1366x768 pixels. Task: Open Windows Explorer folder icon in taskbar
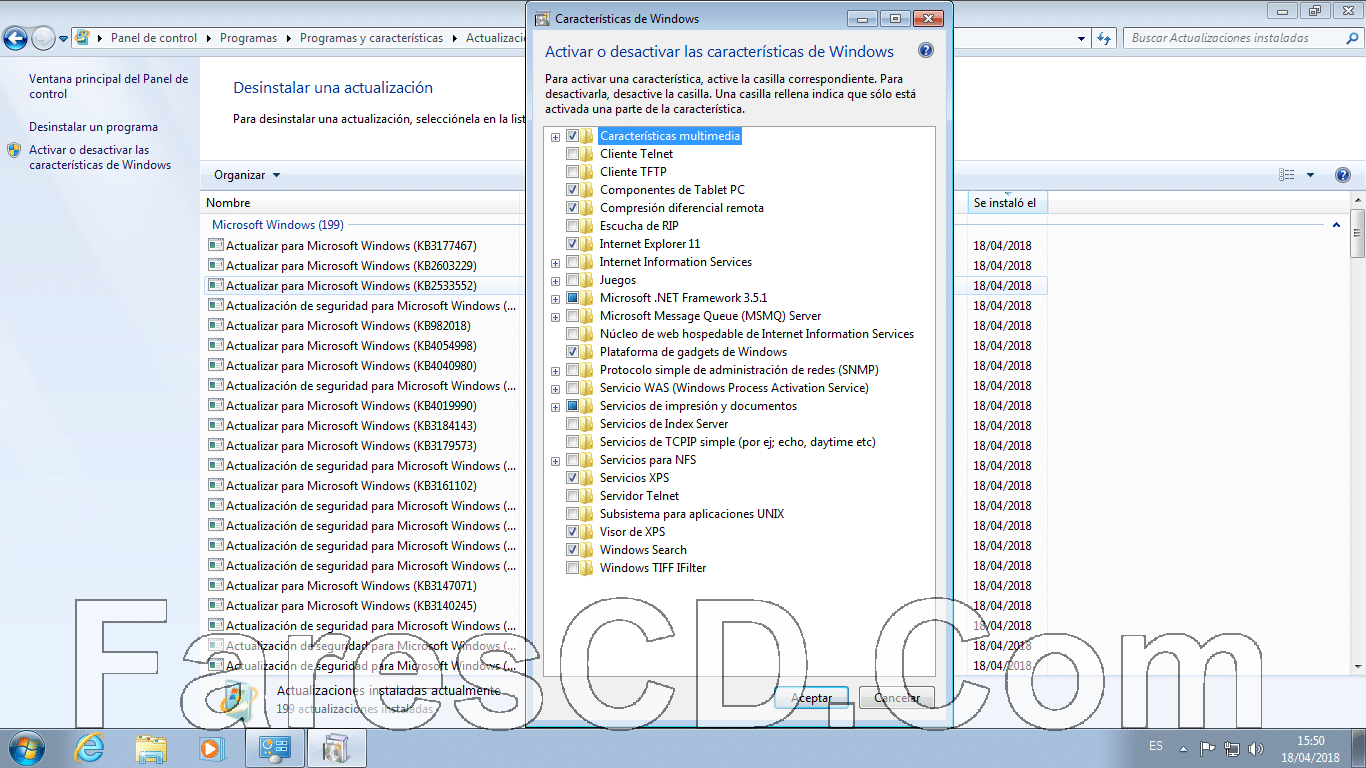pos(151,747)
